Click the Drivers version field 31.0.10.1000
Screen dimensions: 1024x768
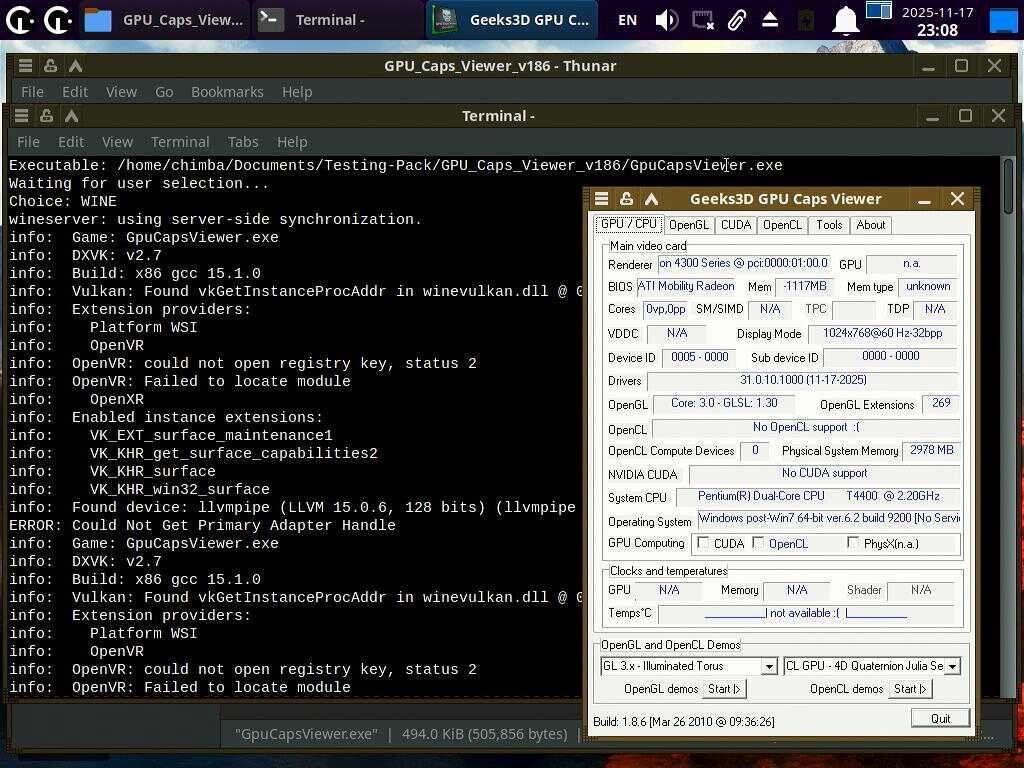point(803,380)
